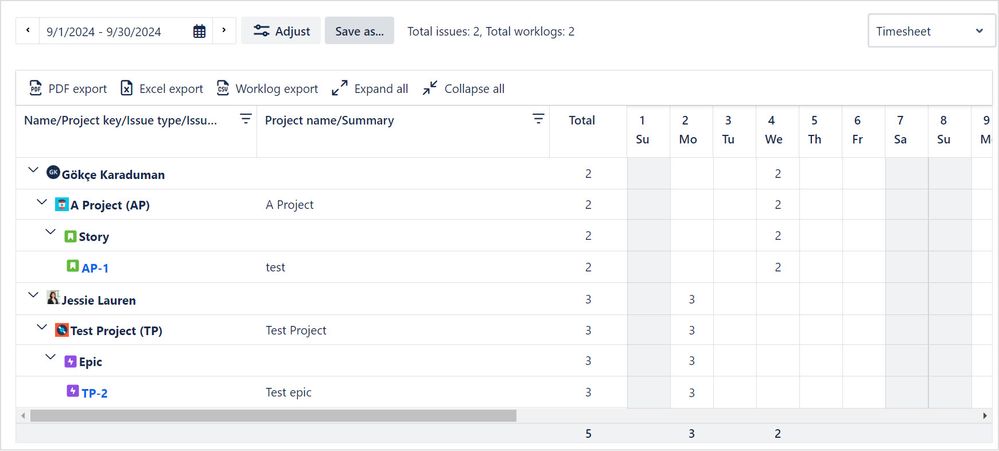Screen dimensions: 999x451
Task: Click the Test Project (TP) project icon
Action: [x=62, y=330]
